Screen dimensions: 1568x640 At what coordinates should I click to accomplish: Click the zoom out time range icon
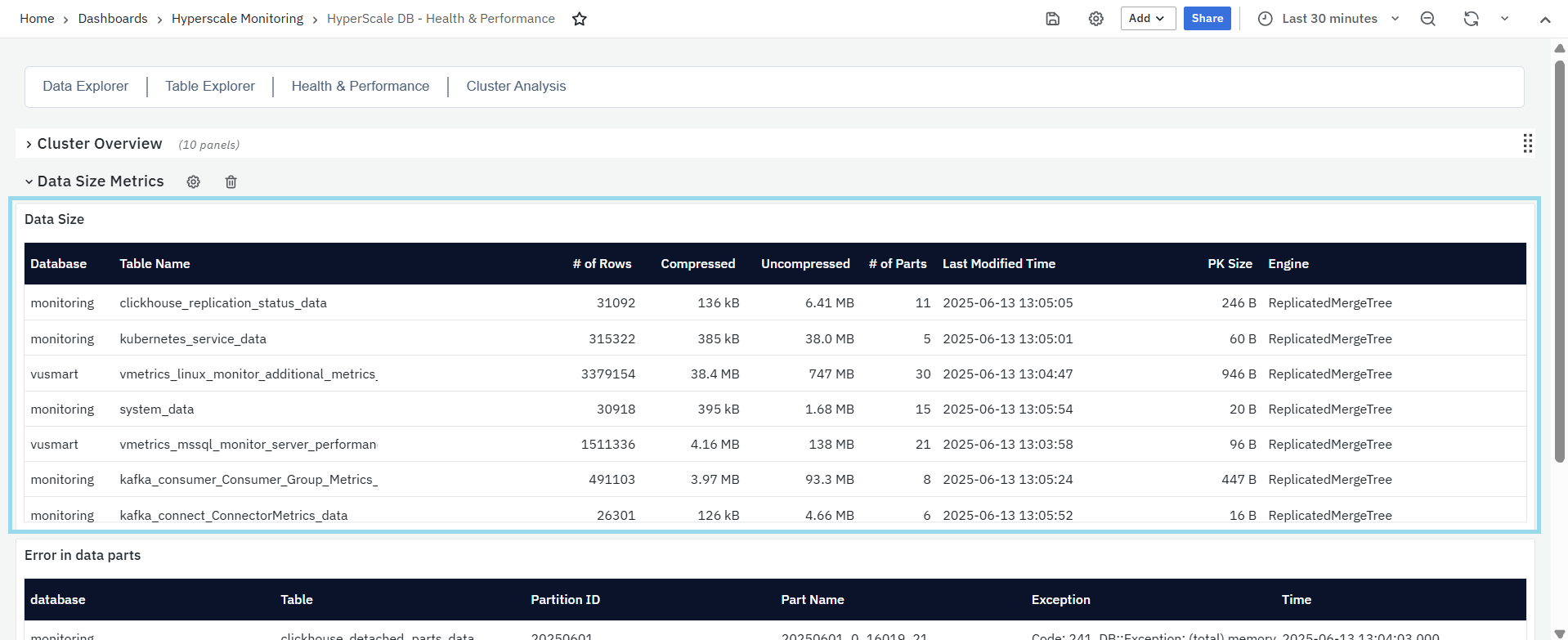point(1428,19)
